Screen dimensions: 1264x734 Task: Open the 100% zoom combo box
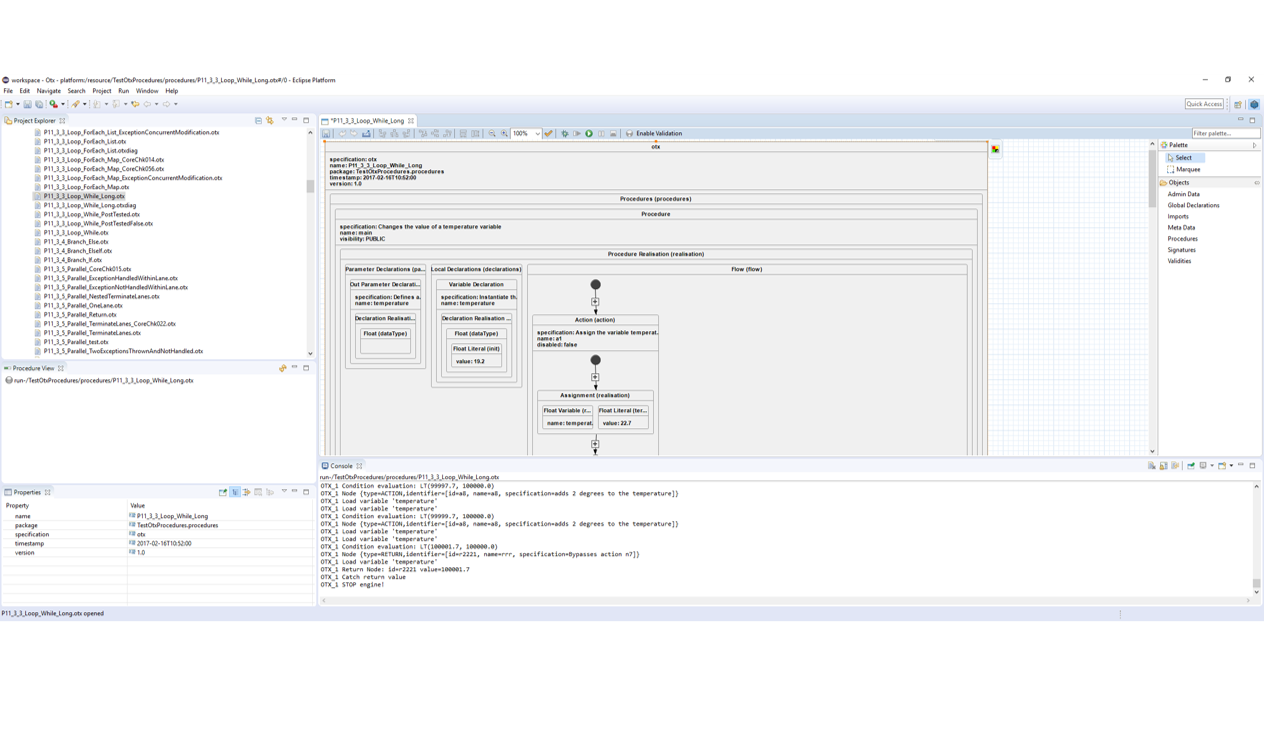(x=526, y=133)
